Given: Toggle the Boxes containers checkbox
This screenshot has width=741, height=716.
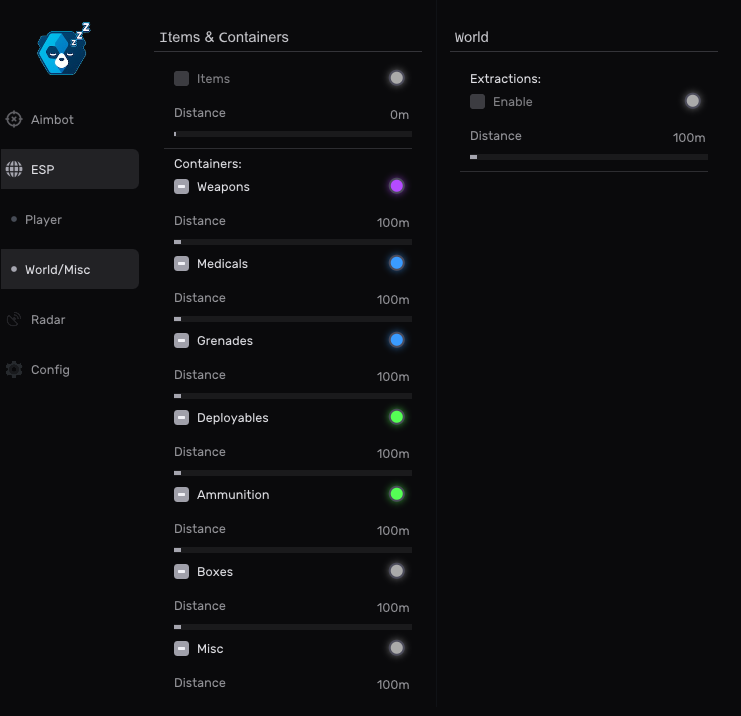Looking at the screenshot, I should point(182,572).
